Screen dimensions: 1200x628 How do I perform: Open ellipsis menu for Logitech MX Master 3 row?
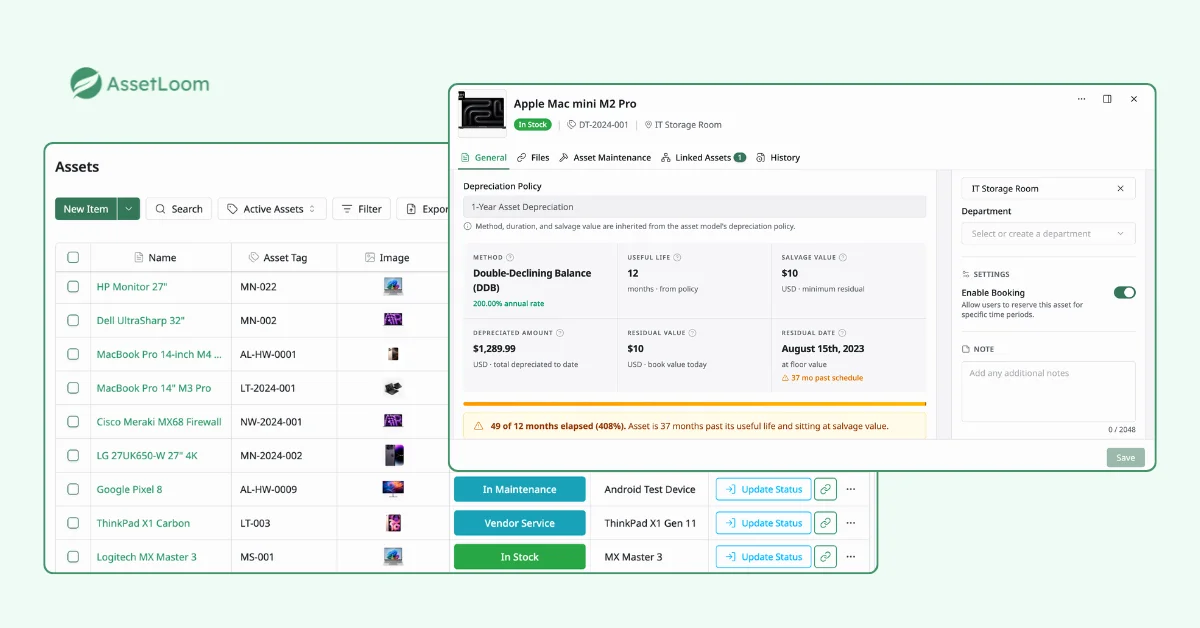pyautogui.click(x=851, y=557)
